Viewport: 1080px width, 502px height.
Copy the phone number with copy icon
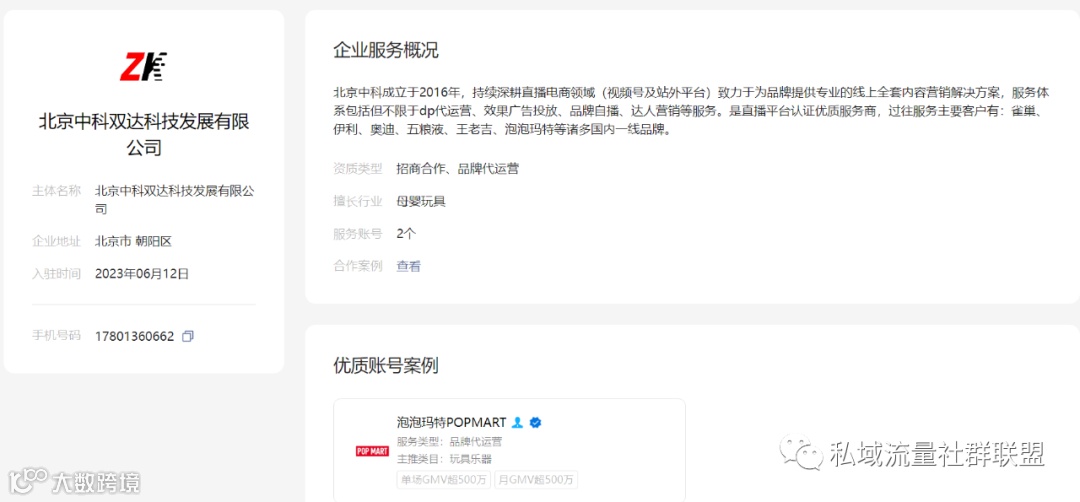coord(187,337)
